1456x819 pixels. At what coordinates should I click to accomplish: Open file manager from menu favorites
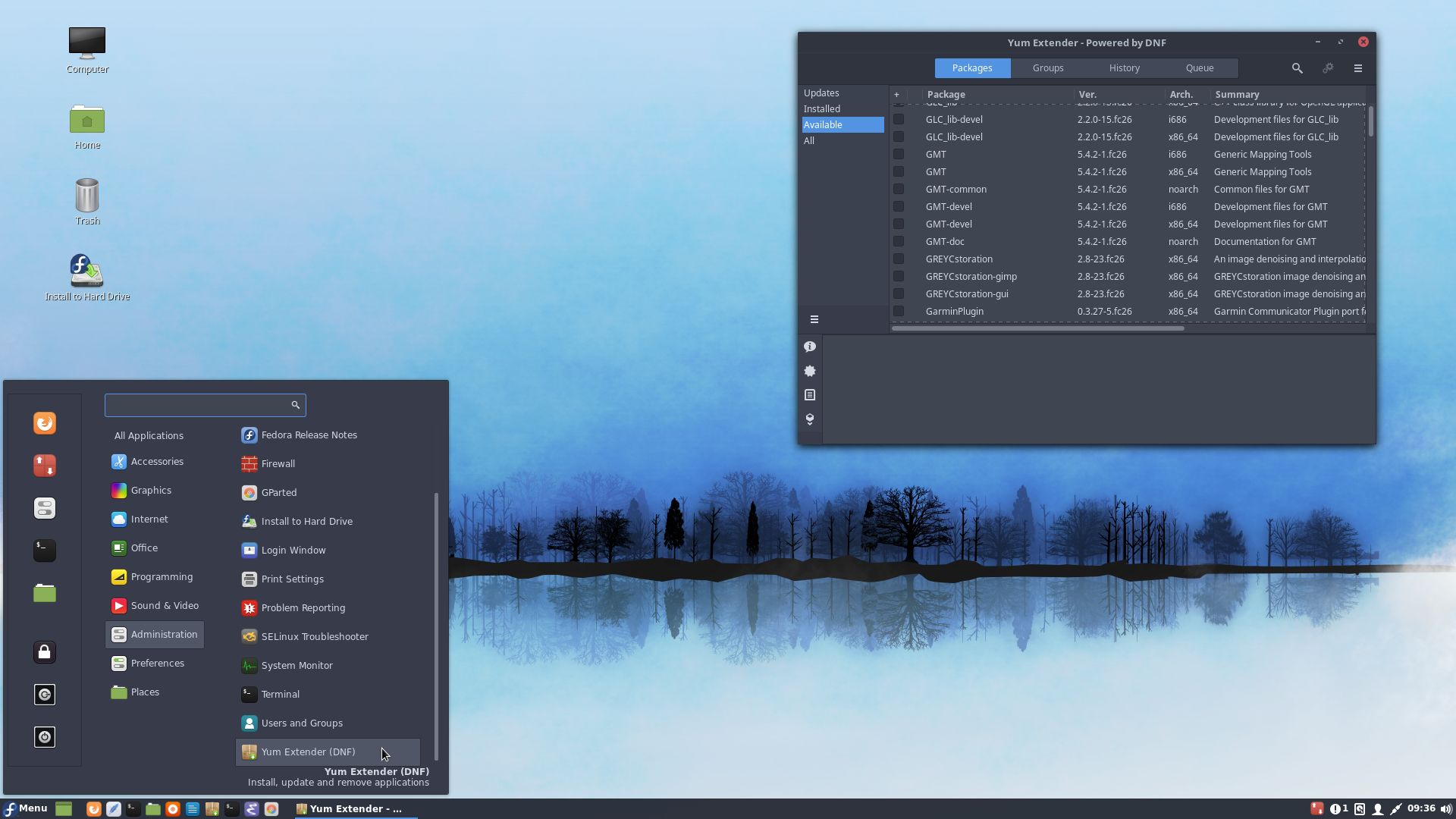45,593
